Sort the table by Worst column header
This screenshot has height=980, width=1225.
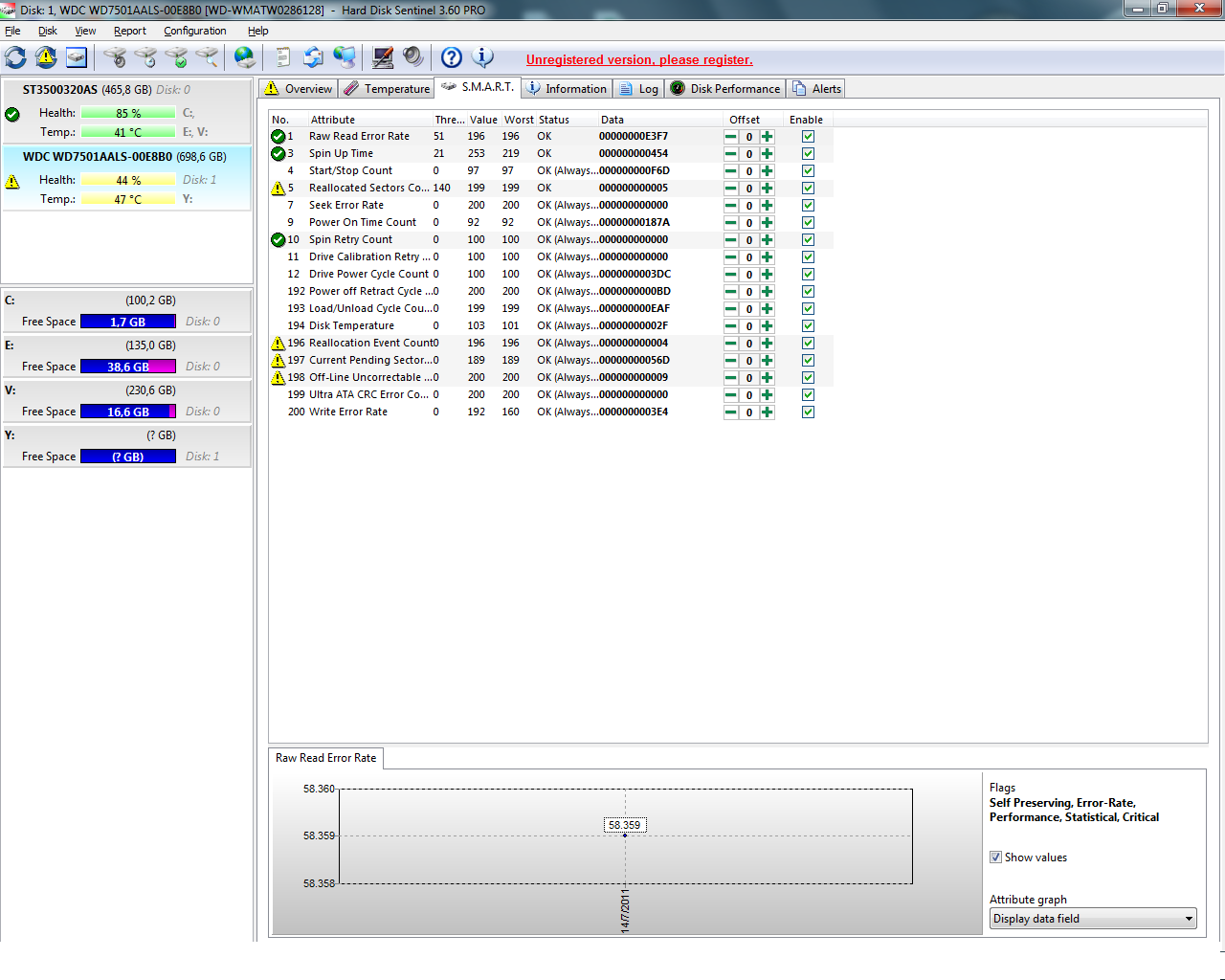coord(519,120)
